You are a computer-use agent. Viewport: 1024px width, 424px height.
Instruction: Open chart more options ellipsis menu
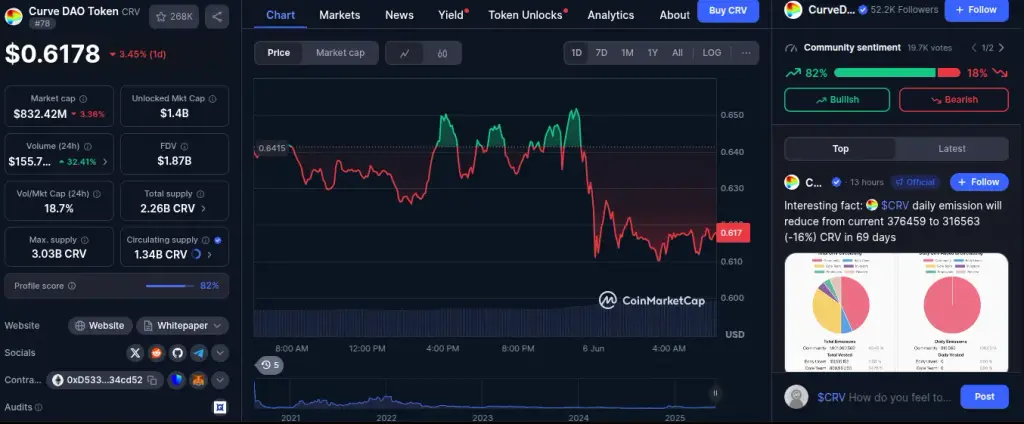[x=746, y=53]
